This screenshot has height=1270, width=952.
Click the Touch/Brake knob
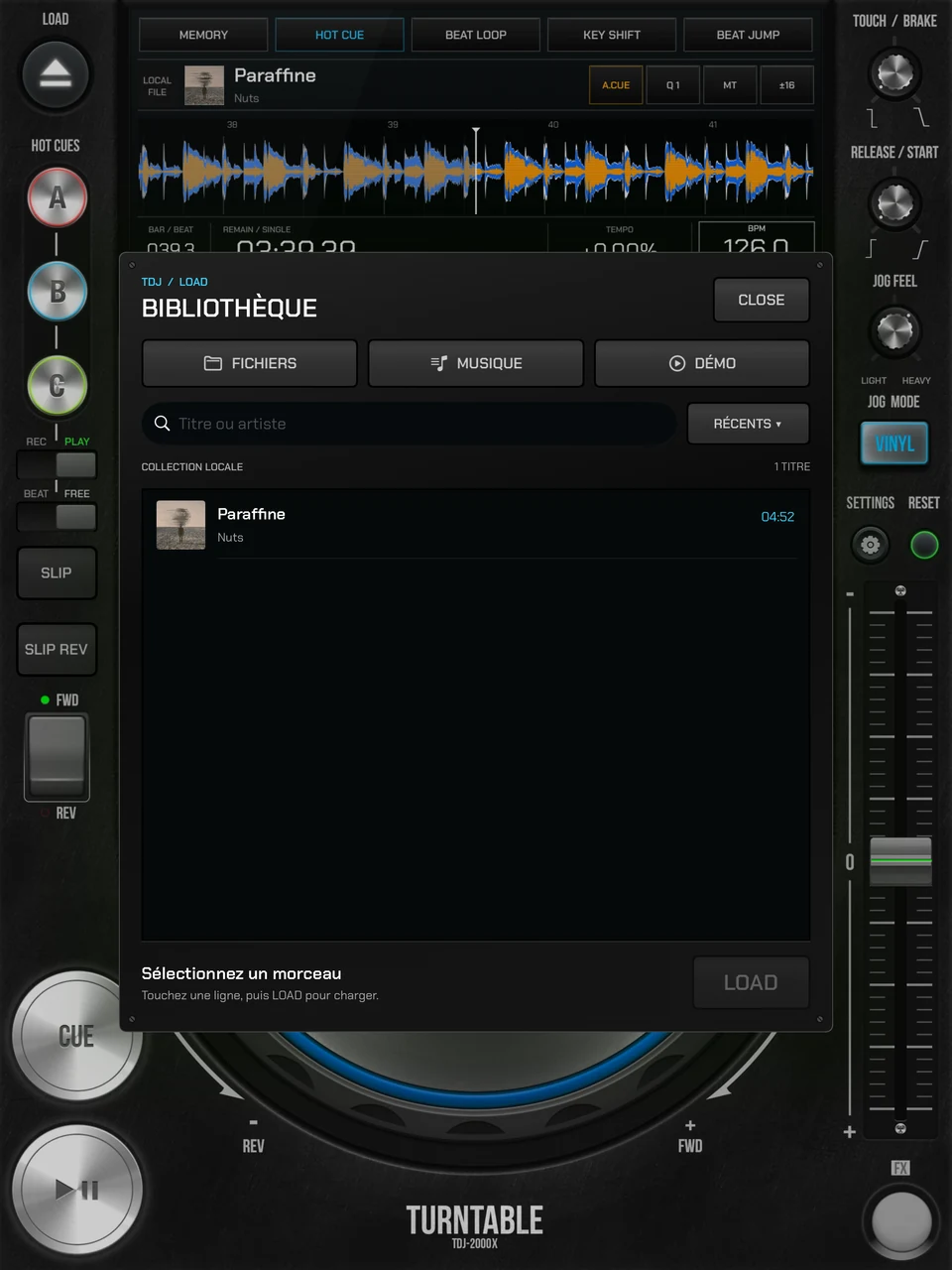[x=894, y=73]
